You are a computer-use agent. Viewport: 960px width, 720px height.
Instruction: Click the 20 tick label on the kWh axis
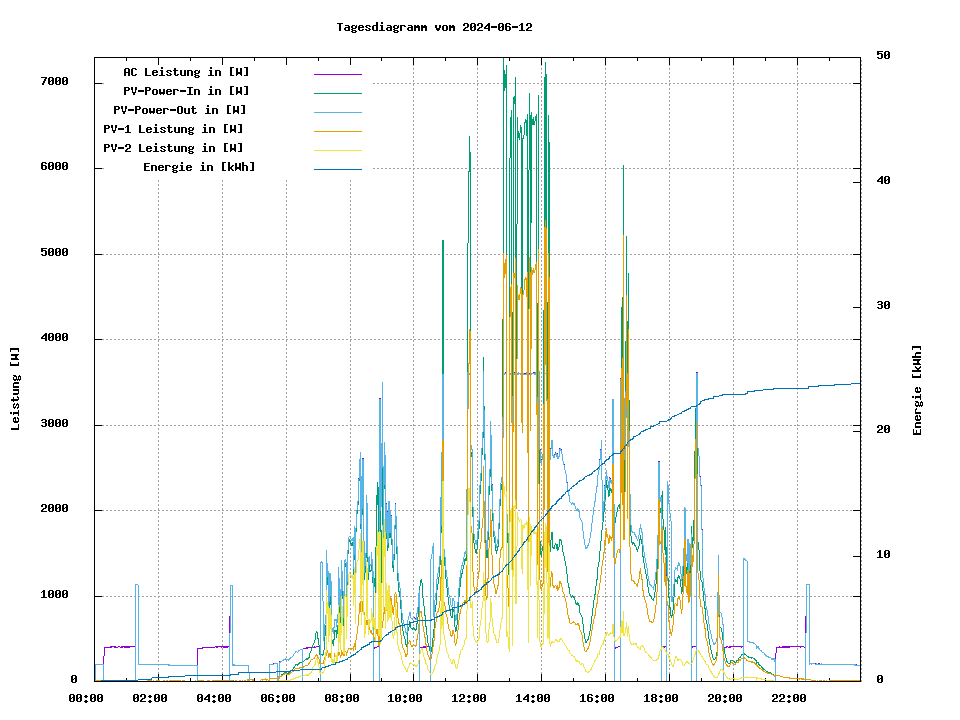coord(883,430)
